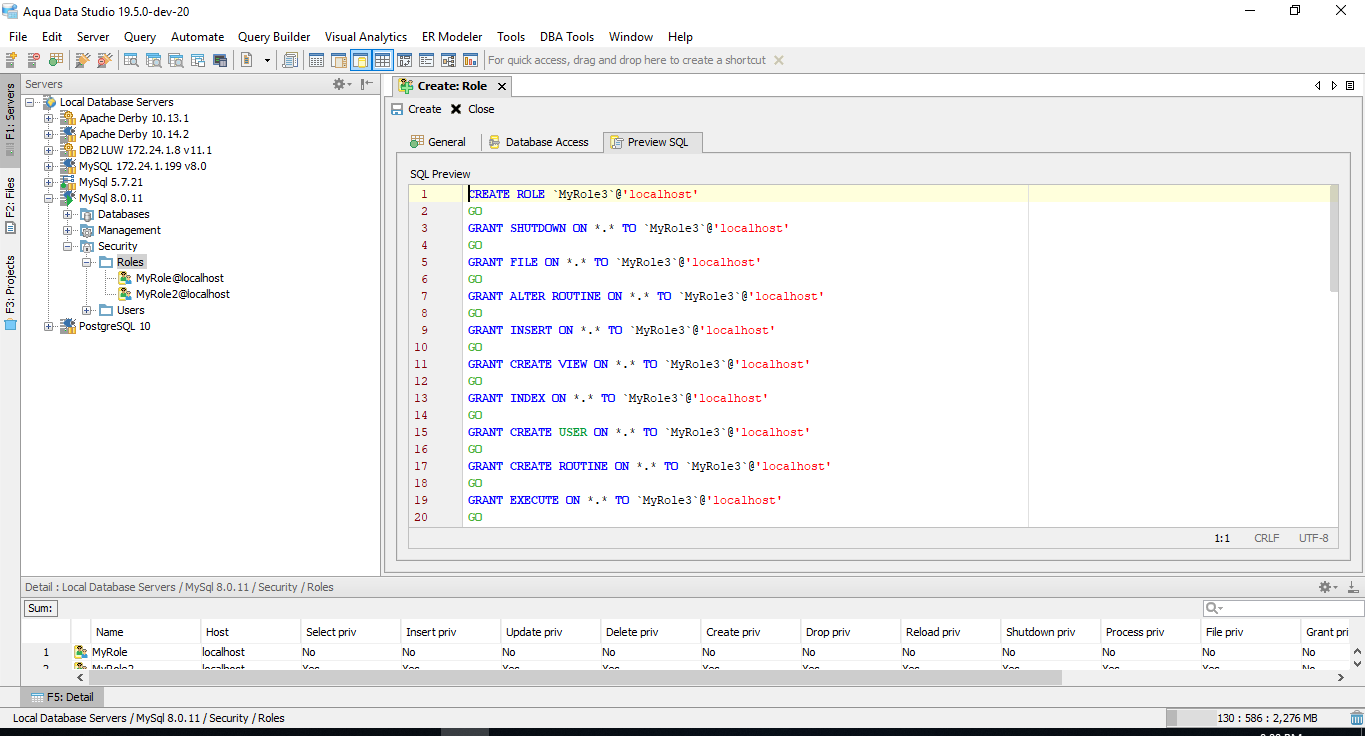Expand the MySQL 172.24.1.199 v8.0 node

point(49,166)
